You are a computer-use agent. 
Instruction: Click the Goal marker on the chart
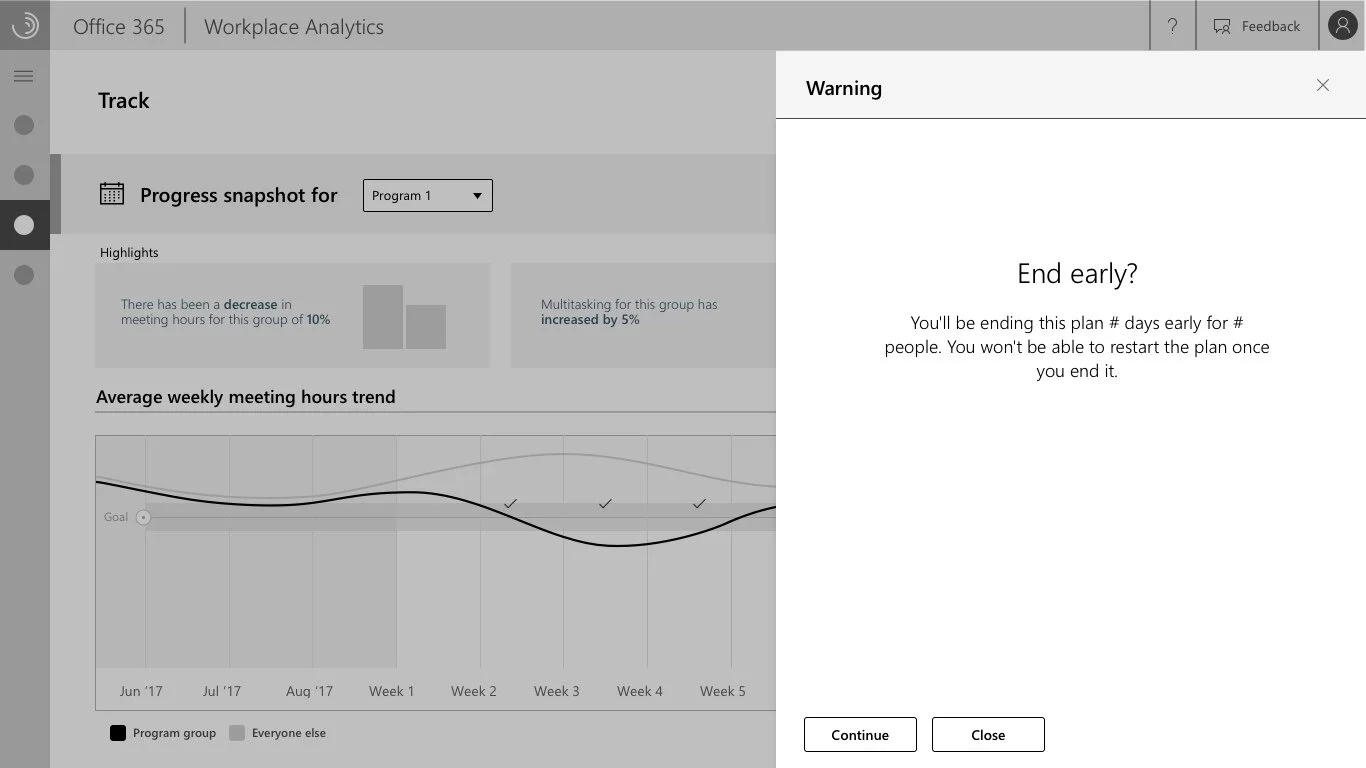point(143,517)
